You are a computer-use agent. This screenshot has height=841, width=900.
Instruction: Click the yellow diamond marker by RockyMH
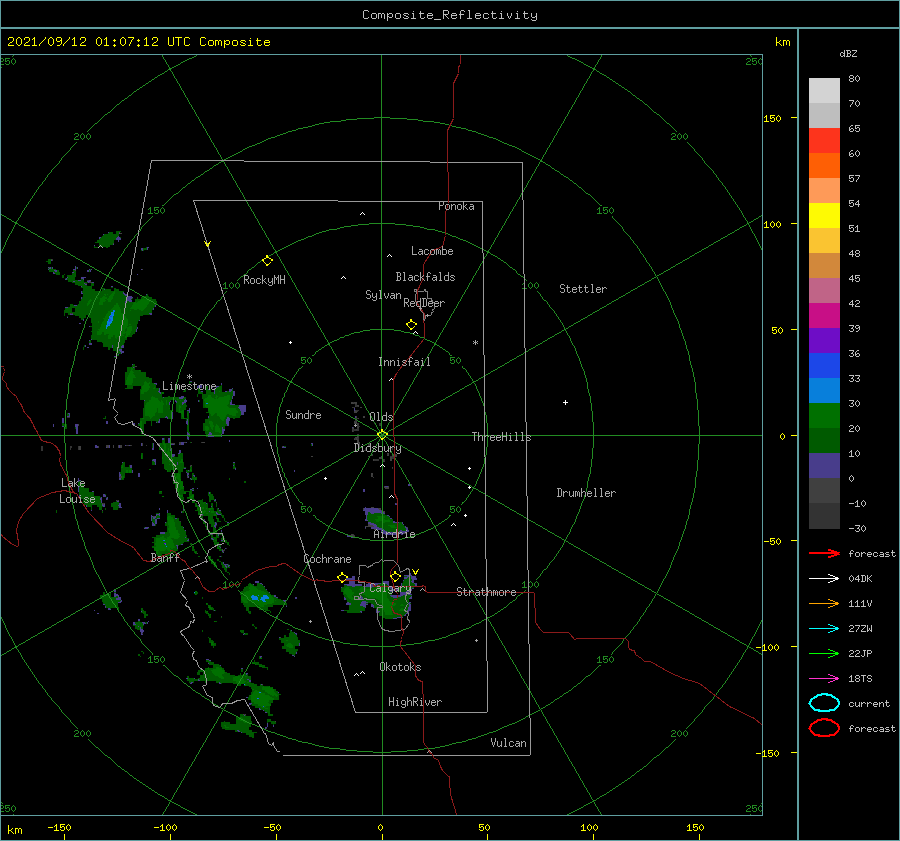[267, 261]
